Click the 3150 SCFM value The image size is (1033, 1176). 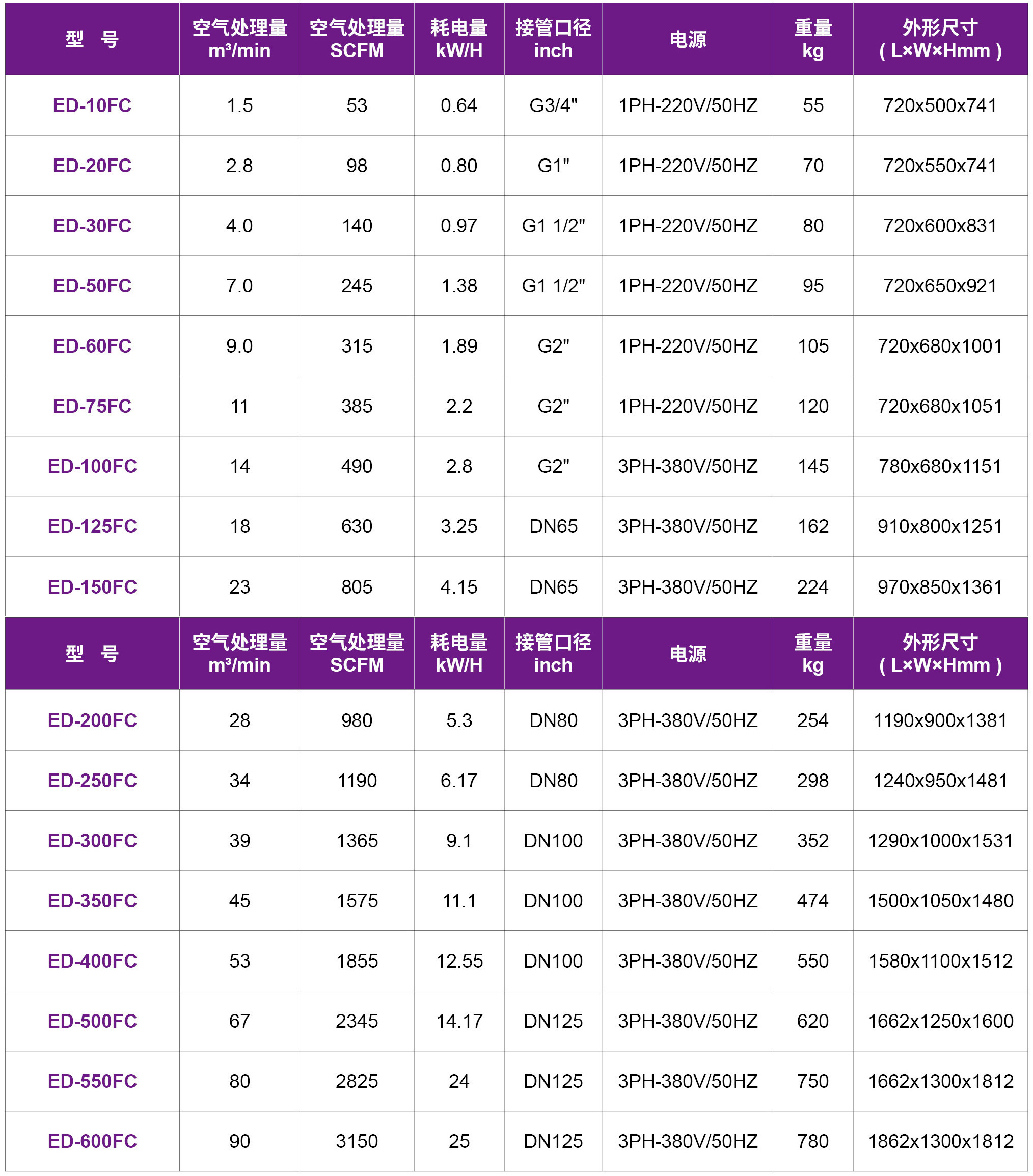coord(357,1141)
